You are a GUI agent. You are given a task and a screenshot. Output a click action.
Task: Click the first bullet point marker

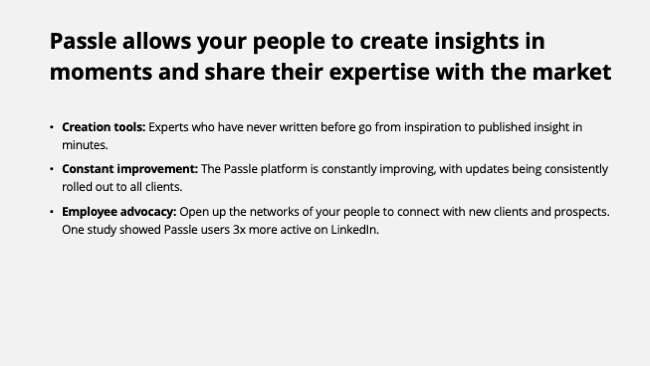[x=52, y=127]
